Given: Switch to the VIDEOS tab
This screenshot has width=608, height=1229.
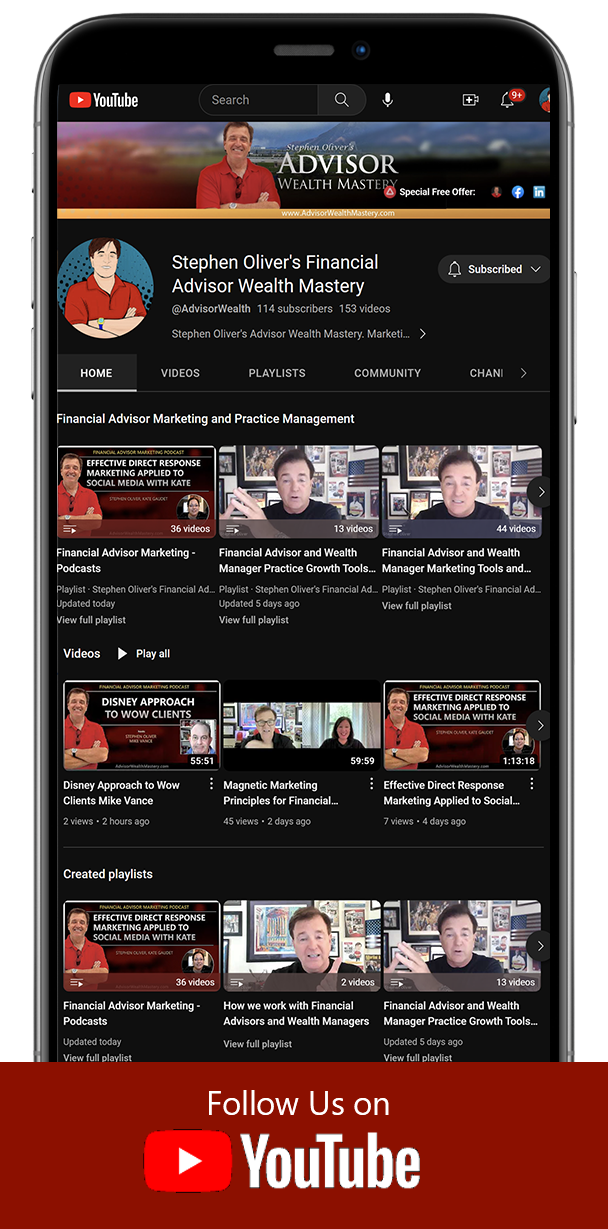Looking at the screenshot, I should pos(180,373).
